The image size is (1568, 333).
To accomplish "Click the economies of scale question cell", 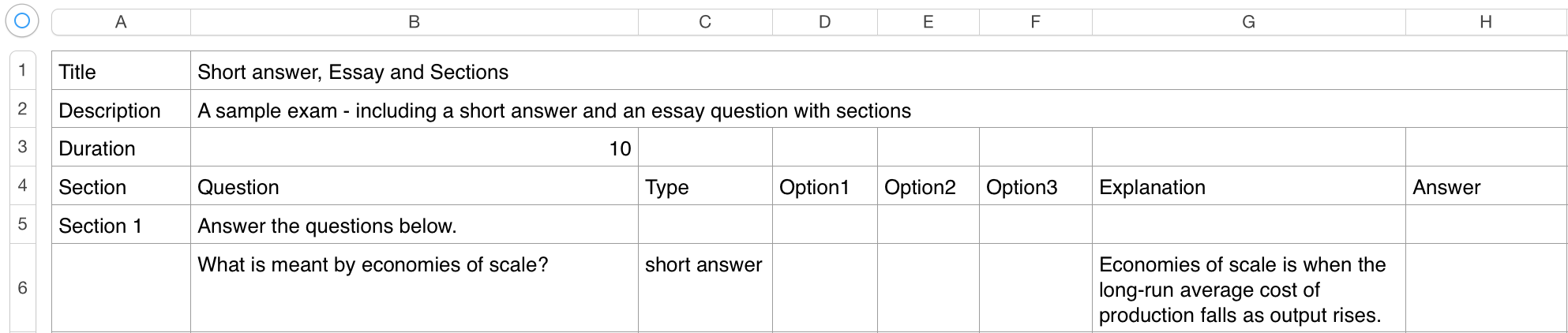I will click(x=373, y=265).
